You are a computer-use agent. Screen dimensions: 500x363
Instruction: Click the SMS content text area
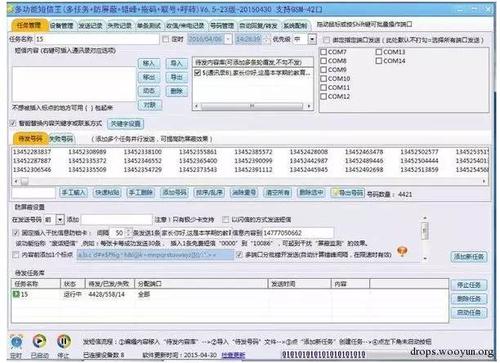pos(74,84)
